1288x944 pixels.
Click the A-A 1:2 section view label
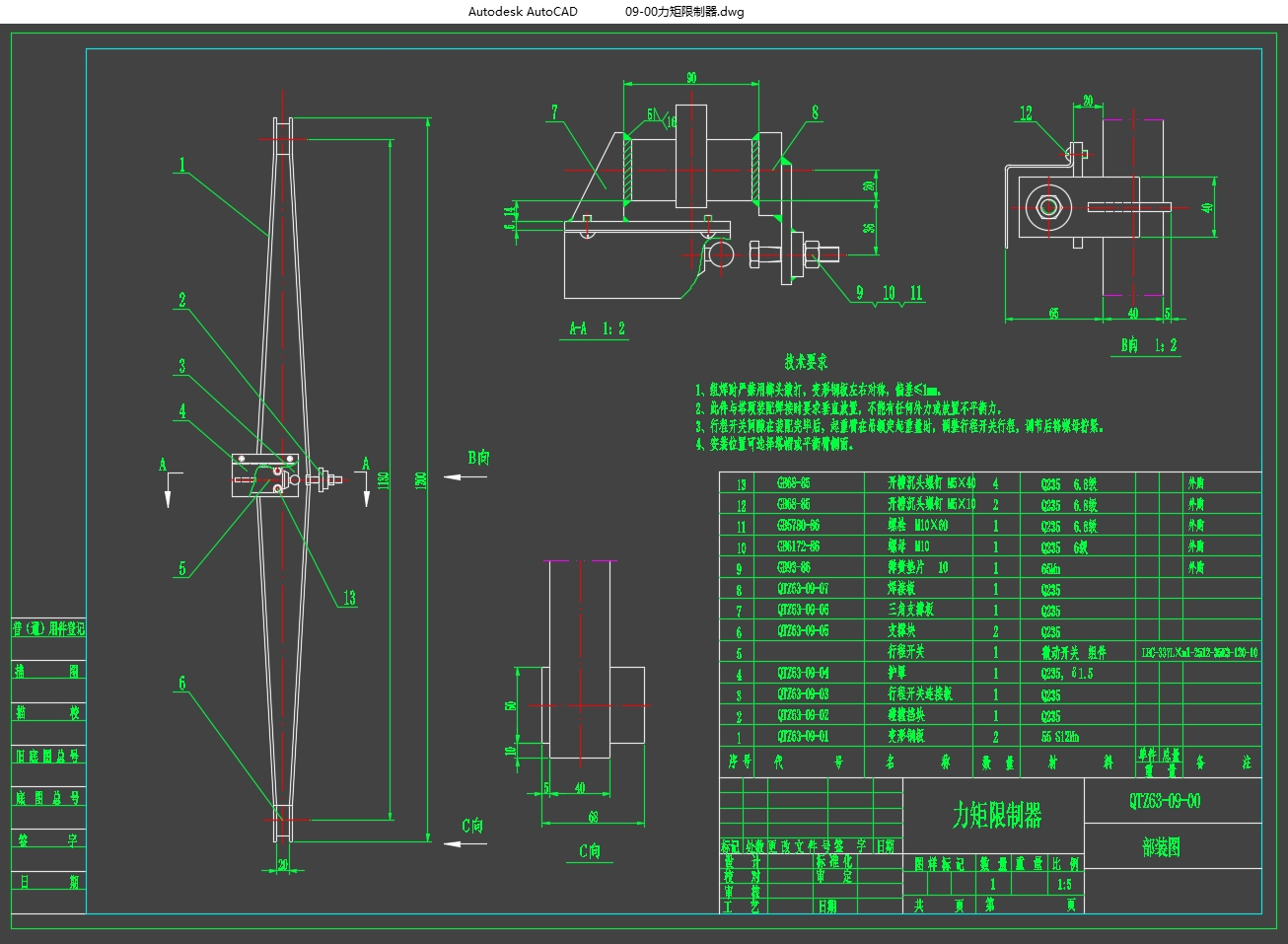click(597, 328)
